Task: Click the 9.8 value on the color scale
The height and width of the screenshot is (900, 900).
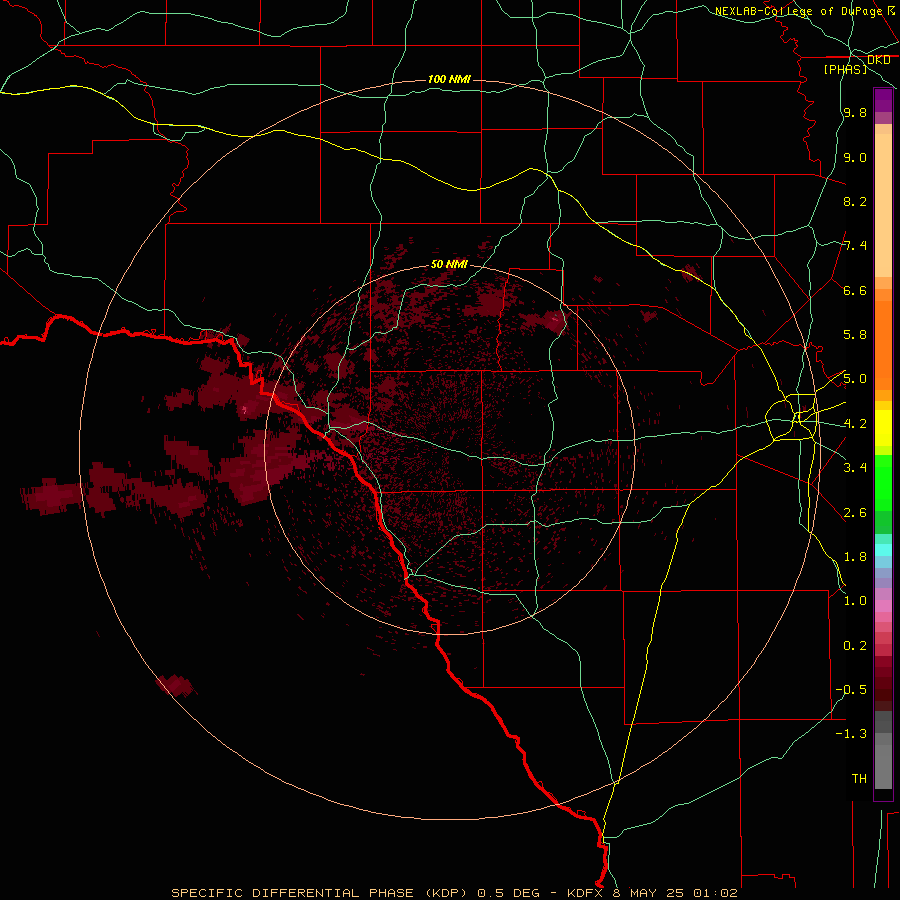Action: (x=855, y=113)
